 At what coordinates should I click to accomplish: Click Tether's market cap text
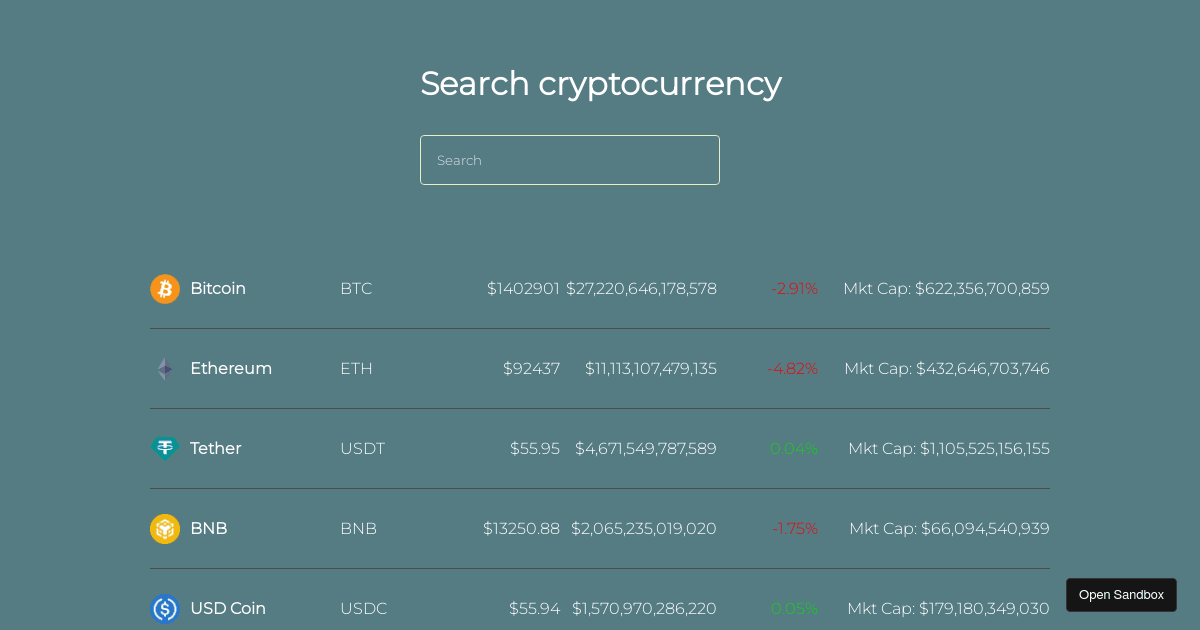[x=949, y=448]
